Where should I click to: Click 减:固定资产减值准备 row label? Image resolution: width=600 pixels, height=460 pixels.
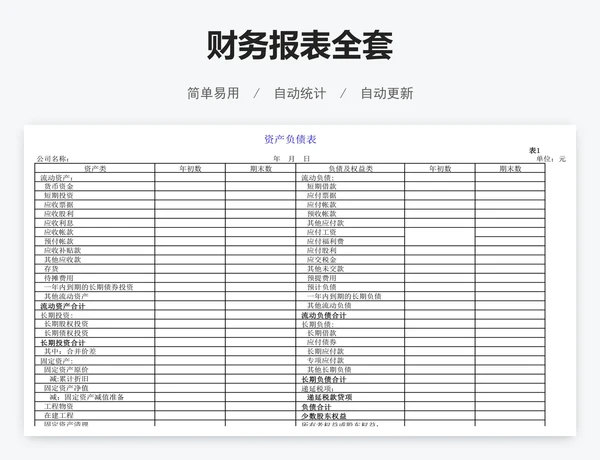click(x=87, y=397)
